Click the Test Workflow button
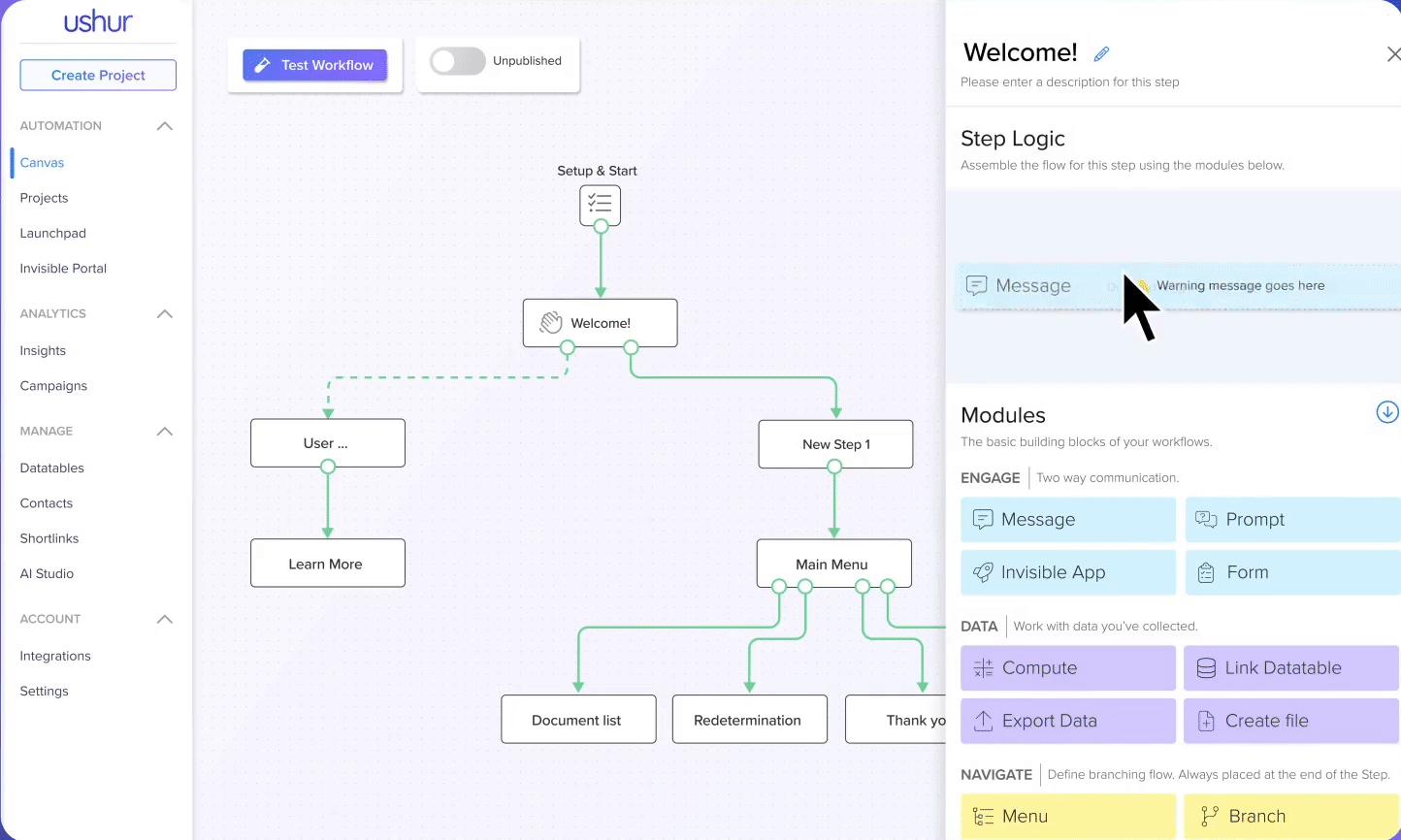 coord(314,65)
